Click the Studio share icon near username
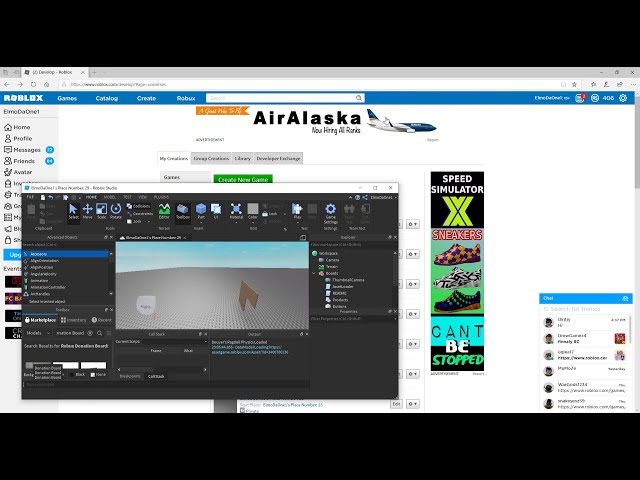This screenshot has width=640, height=480. coord(364,198)
